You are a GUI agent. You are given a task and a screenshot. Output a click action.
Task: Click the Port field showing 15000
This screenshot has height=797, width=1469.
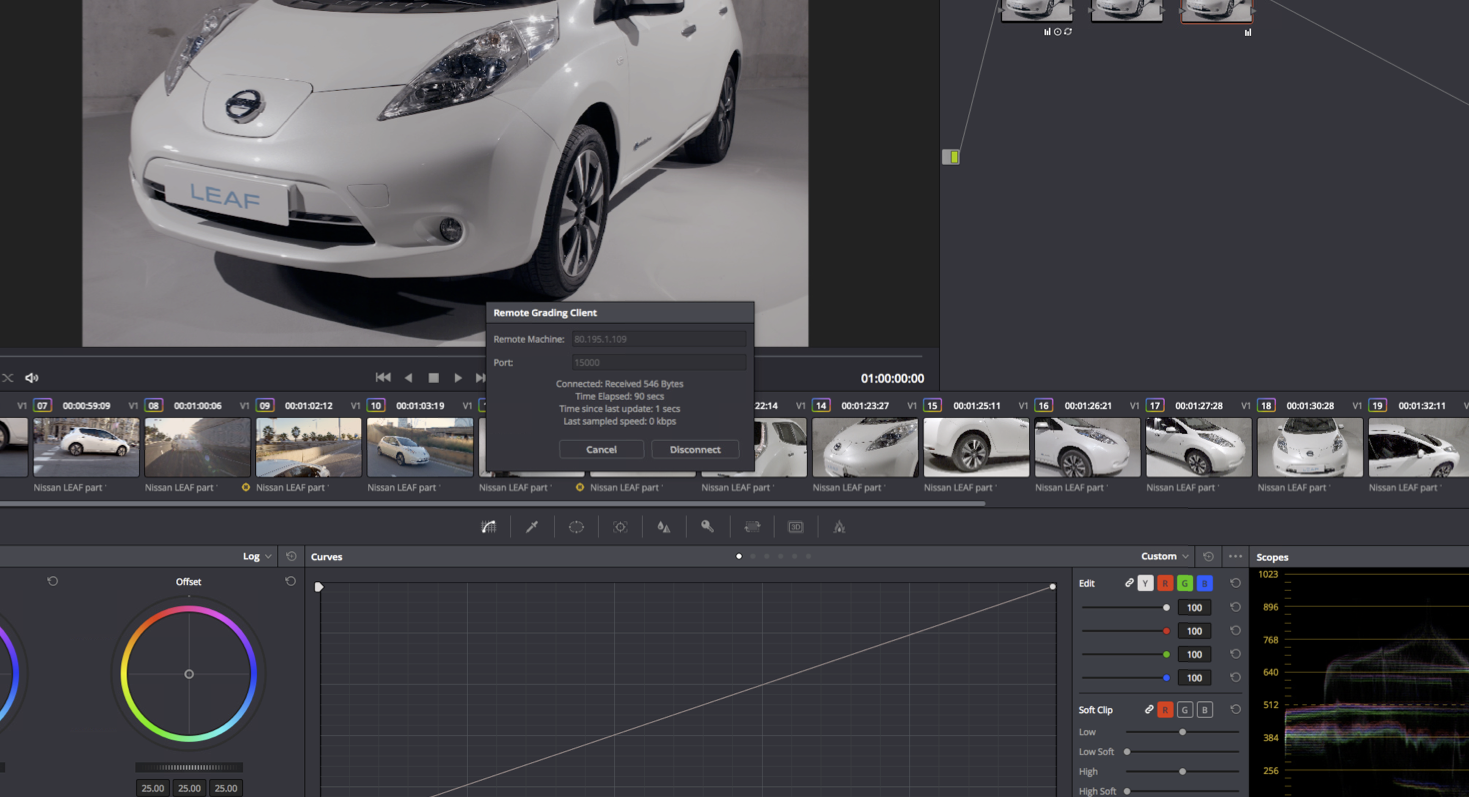[659, 362]
